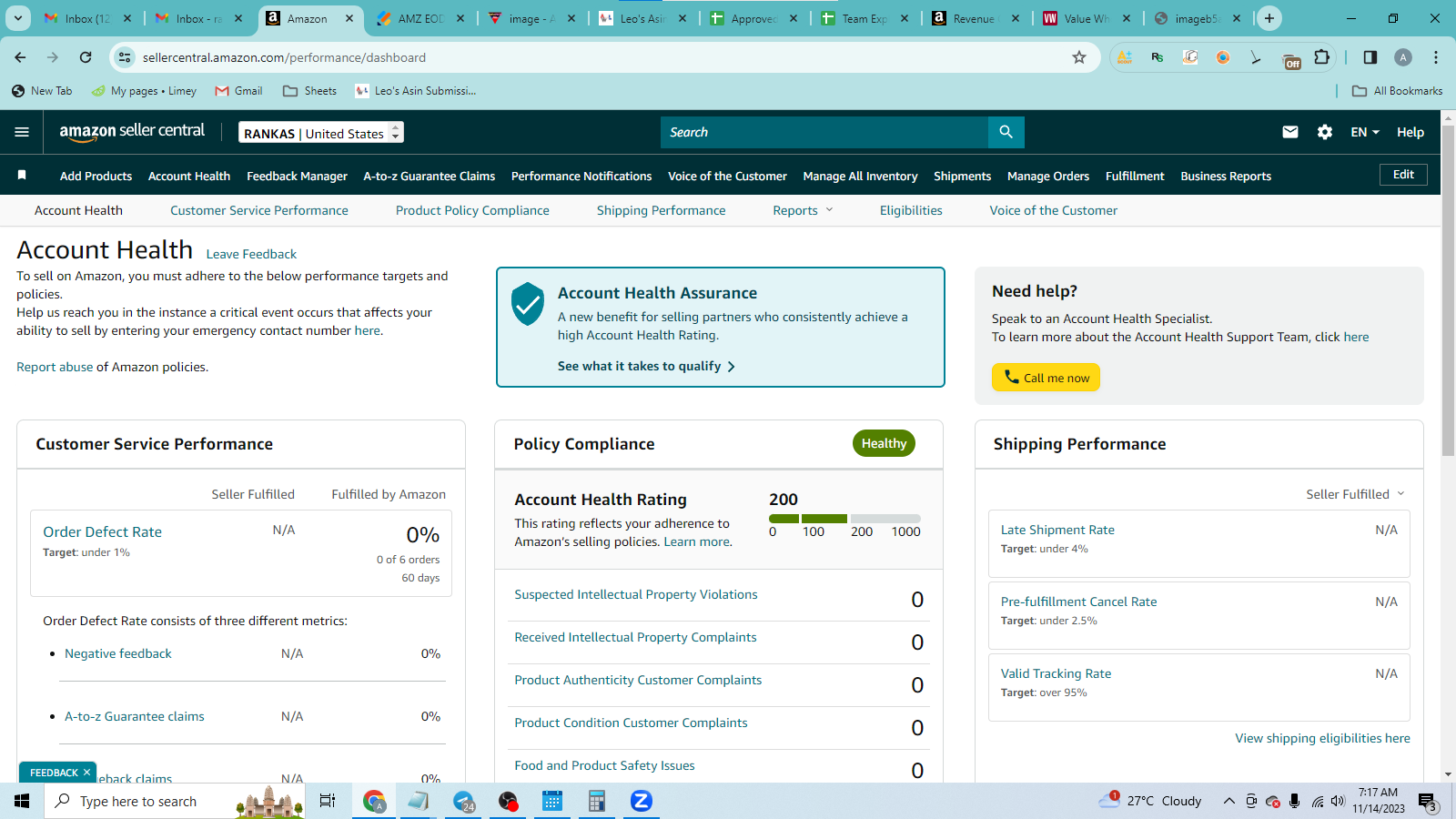
Task: Open Suspected Intellectual Property Violations link
Action: (636, 594)
